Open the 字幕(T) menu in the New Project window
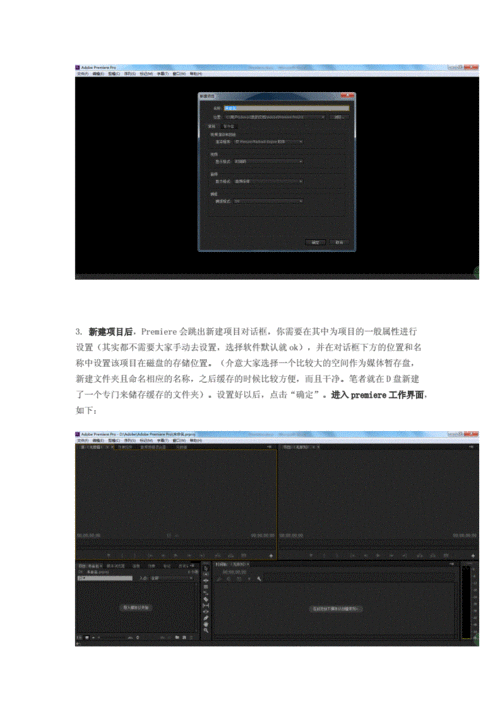Image resolution: width=500 pixels, height=707 pixels. tap(161, 73)
